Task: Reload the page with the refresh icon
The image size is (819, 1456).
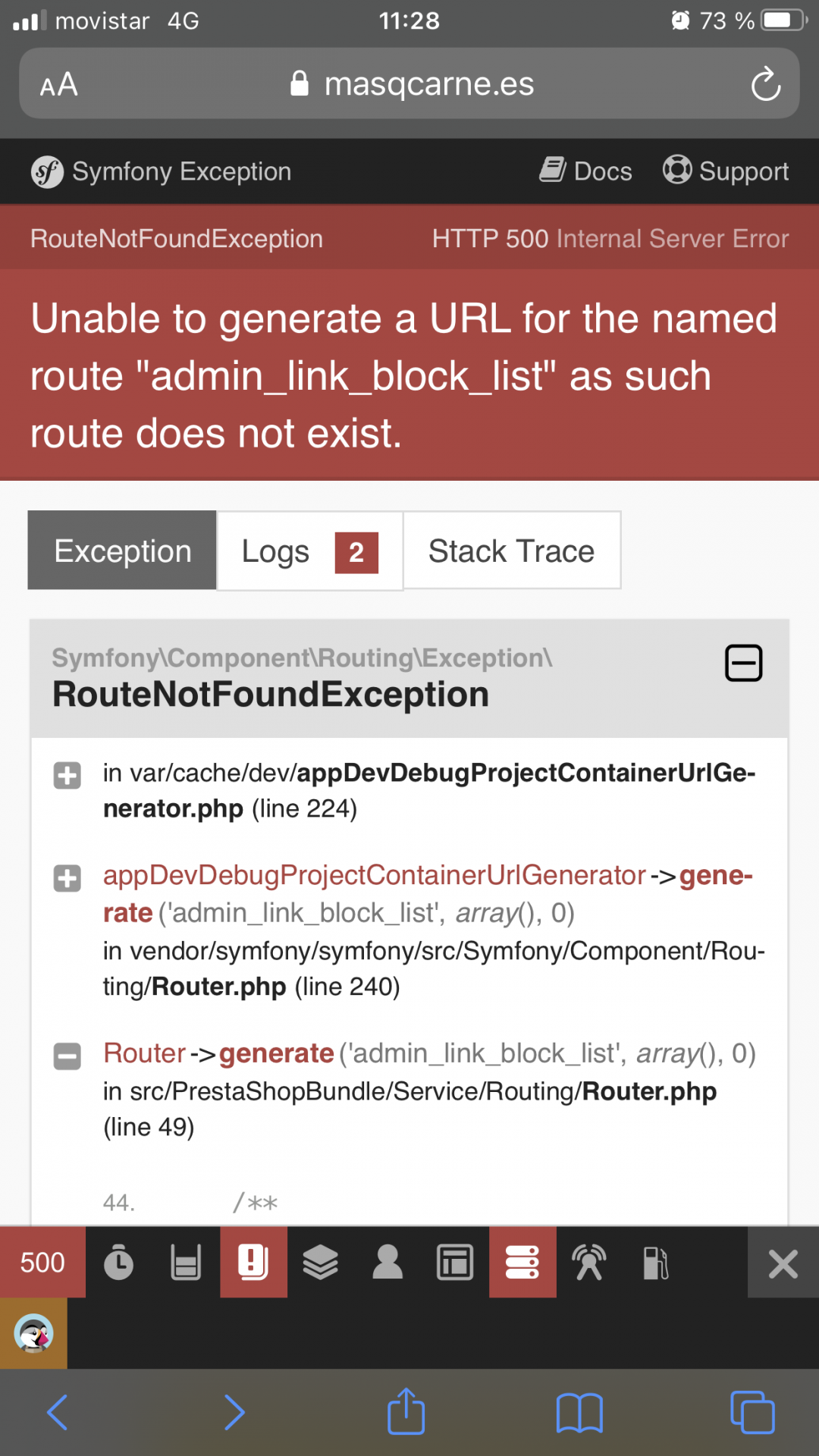Action: 766,84
